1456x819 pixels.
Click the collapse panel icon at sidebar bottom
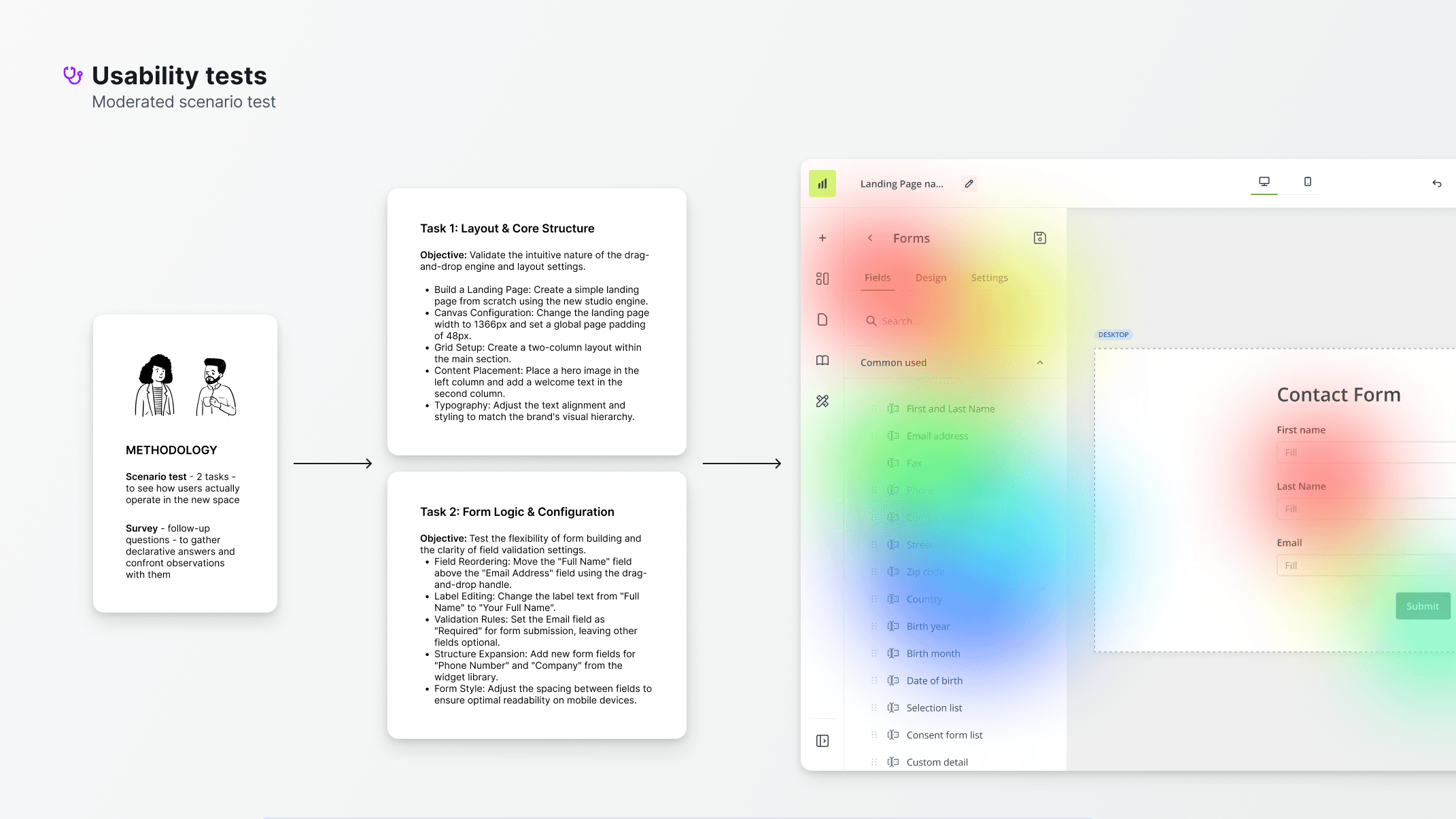pyautogui.click(x=822, y=741)
